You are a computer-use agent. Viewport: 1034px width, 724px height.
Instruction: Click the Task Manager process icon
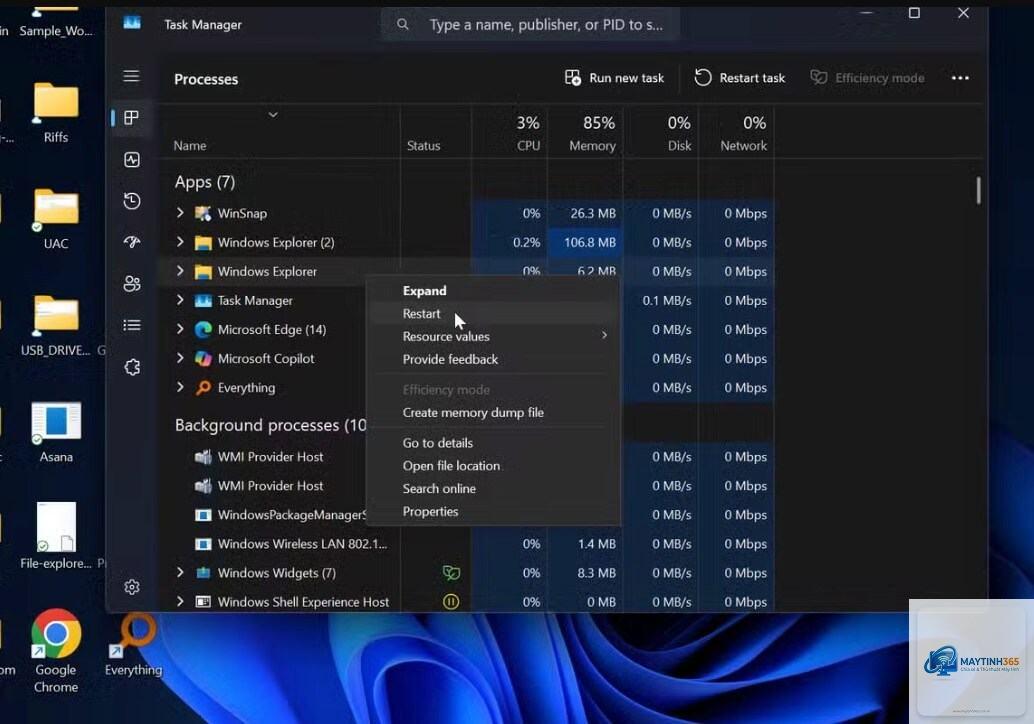point(203,300)
